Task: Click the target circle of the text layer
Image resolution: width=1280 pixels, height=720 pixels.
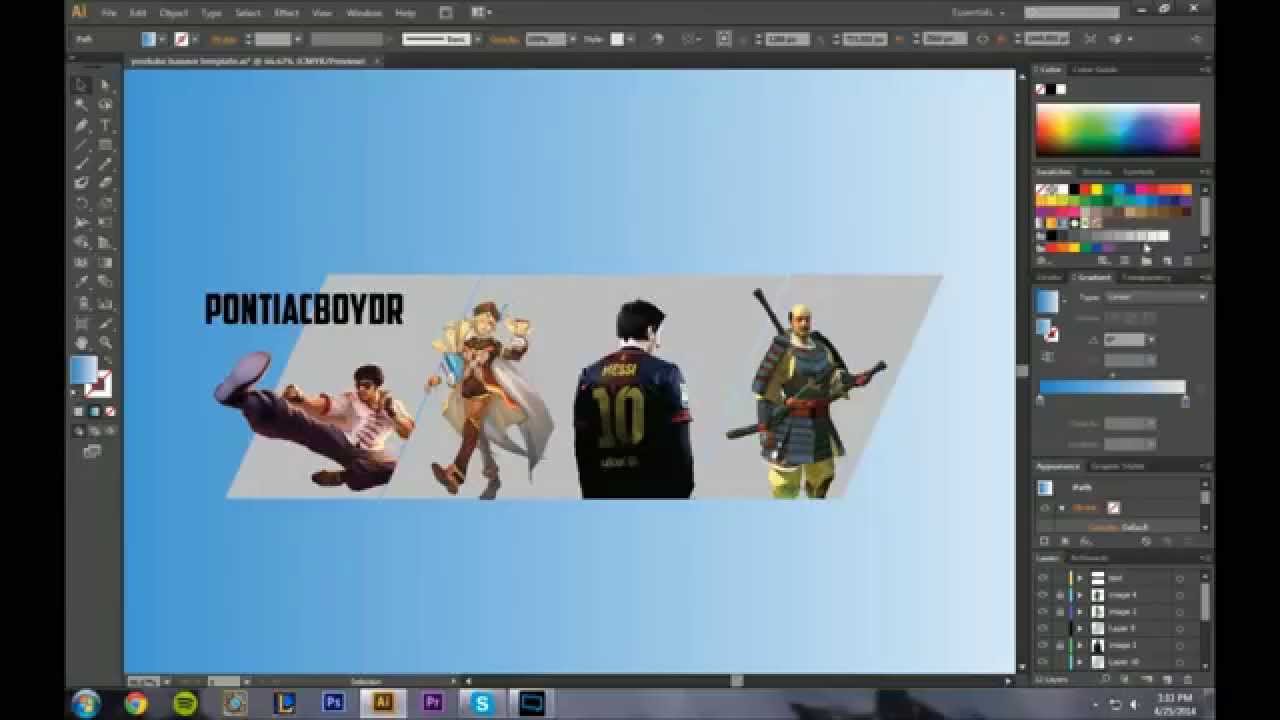Action: (x=1180, y=578)
